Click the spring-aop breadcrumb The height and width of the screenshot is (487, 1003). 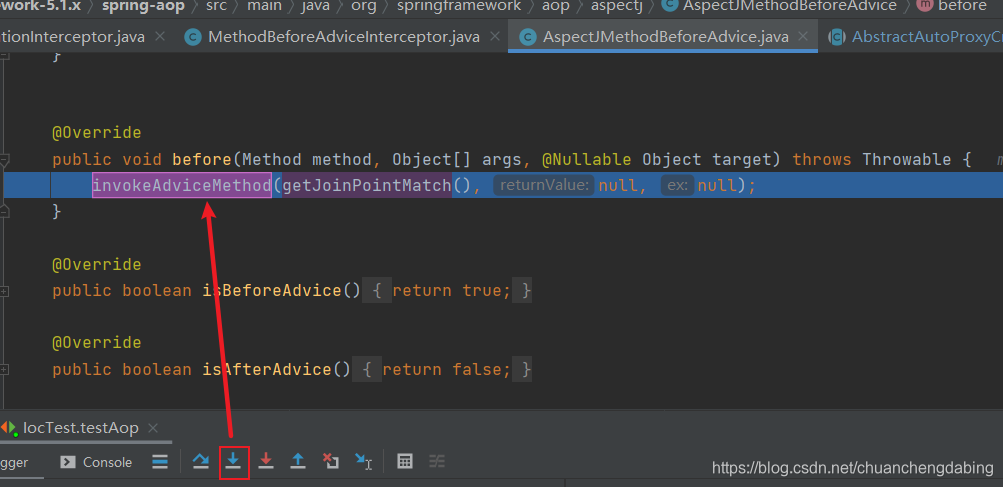[143, 6]
